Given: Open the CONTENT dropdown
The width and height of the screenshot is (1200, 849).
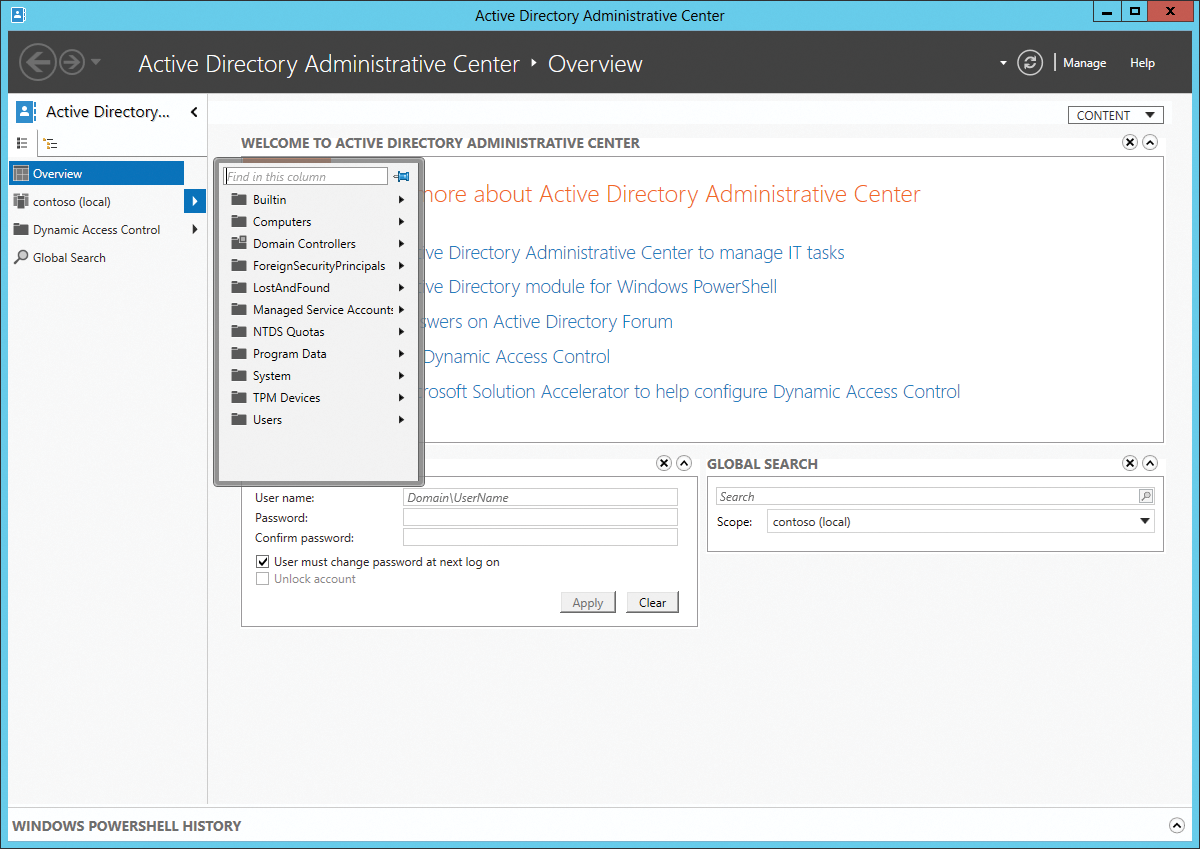Looking at the screenshot, I should [1115, 114].
